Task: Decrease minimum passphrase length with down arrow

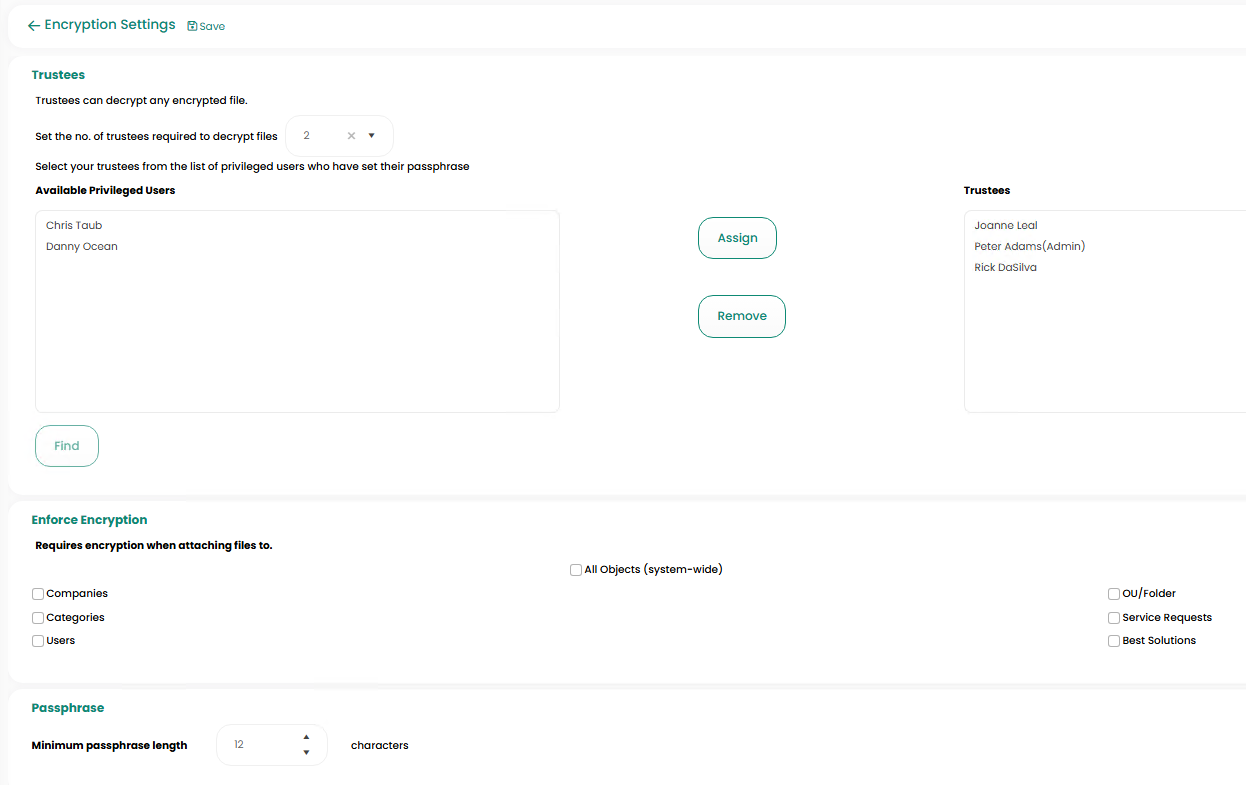Action: click(306, 753)
